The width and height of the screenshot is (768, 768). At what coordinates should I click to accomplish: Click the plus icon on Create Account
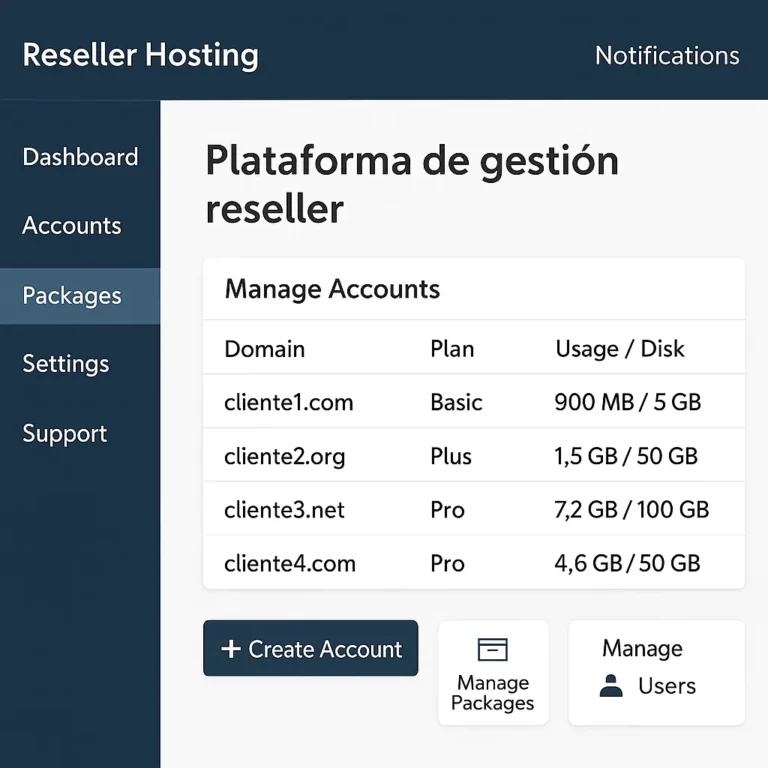(x=231, y=649)
